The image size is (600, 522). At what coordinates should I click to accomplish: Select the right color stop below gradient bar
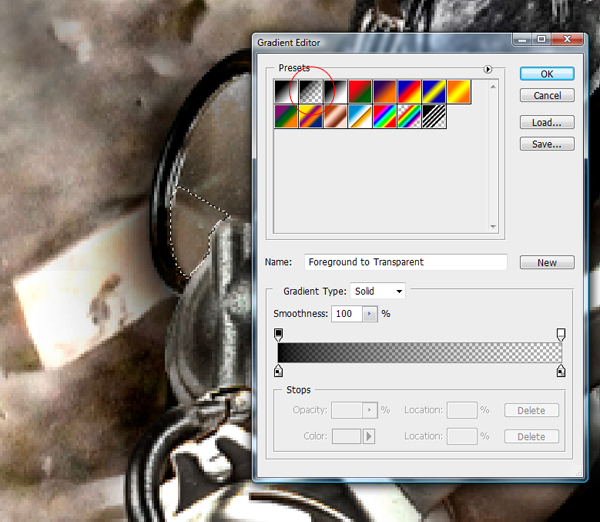[561, 370]
